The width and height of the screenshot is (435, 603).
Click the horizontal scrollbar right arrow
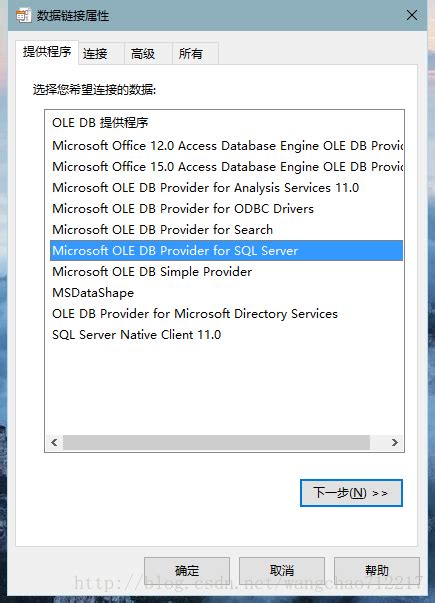coord(395,442)
